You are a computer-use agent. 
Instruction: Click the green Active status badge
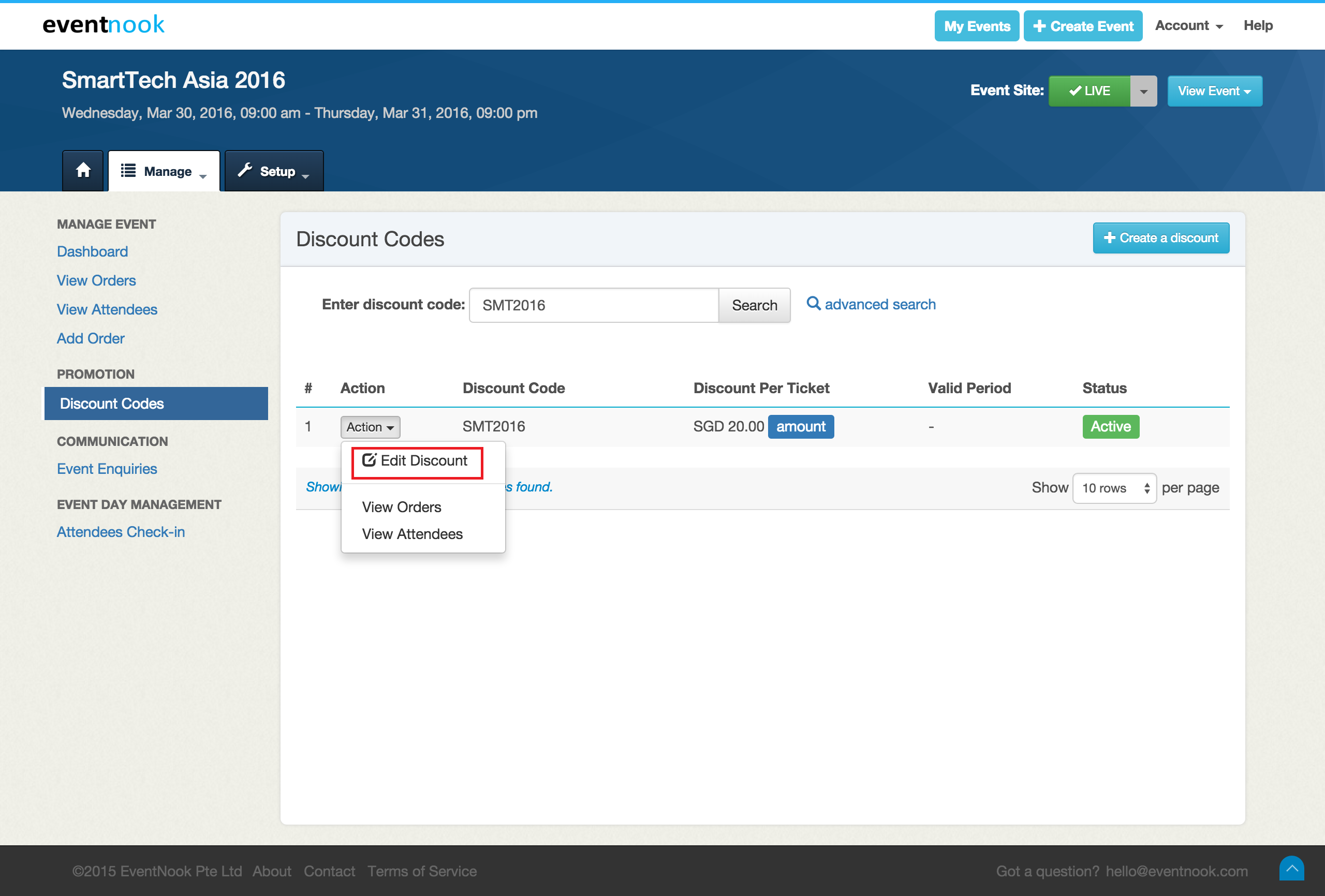(x=1110, y=426)
